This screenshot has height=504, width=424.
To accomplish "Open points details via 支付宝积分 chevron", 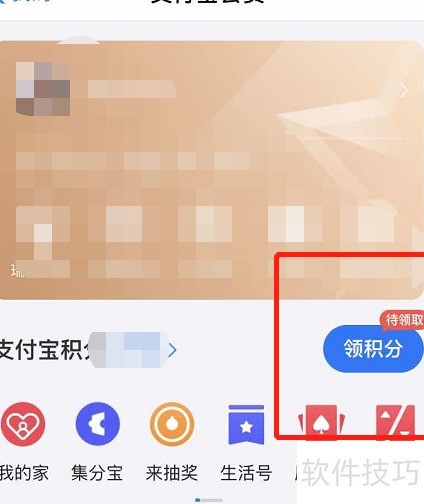I will click(172, 350).
